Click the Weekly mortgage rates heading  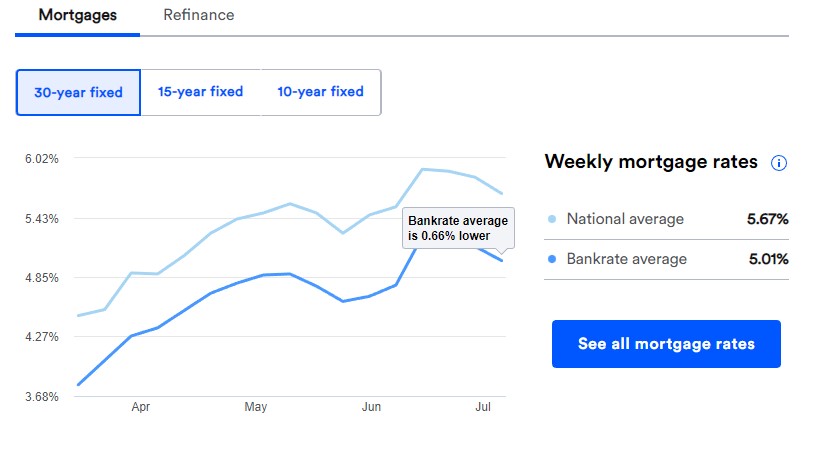pyautogui.click(x=651, y=162)
